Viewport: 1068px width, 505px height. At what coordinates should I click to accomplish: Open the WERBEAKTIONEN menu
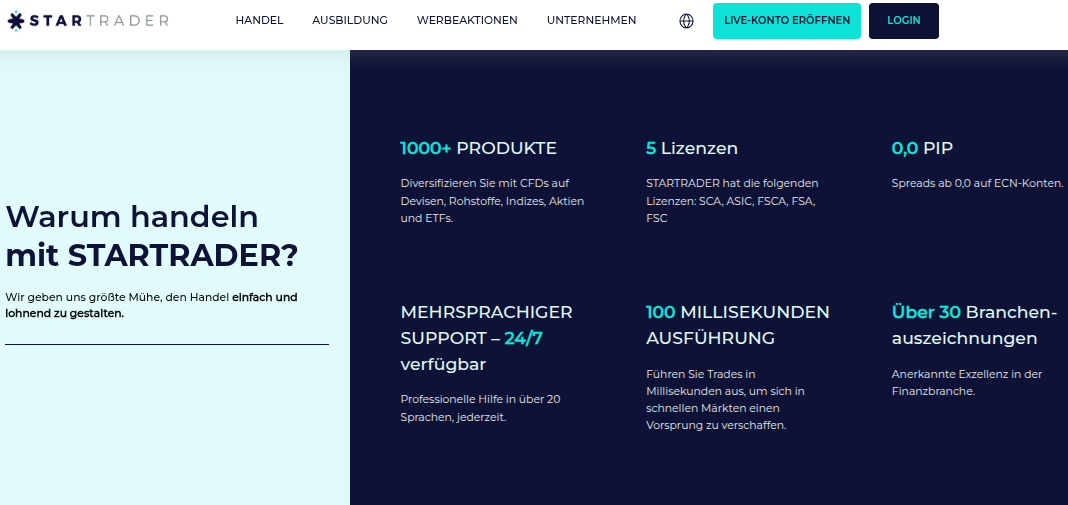point(467,20)
